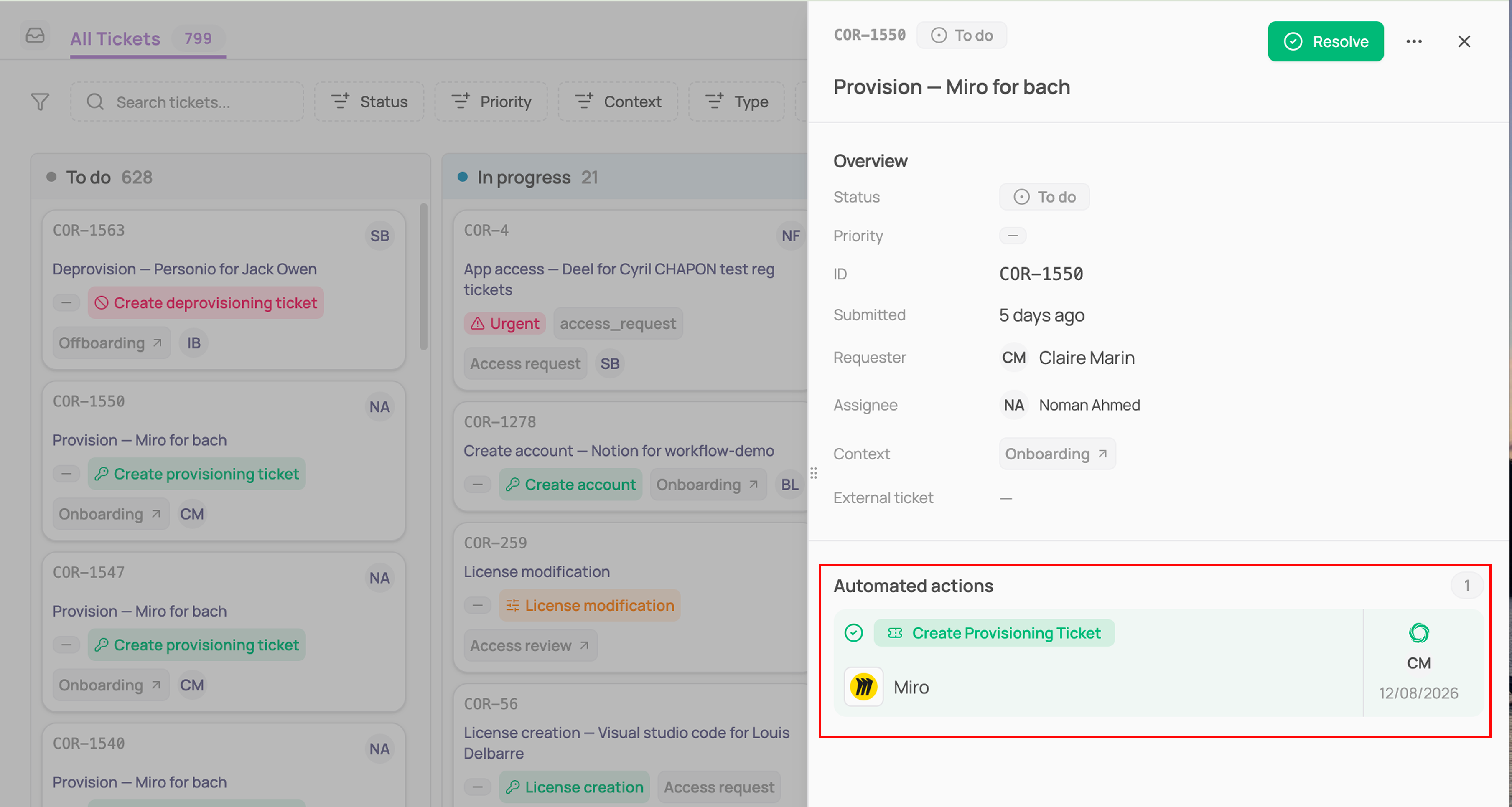Viewport: 1512px width, 807px height.
Task: Click Noman Ahmed's NA assignee avatar
Action: coord(1014,405)
